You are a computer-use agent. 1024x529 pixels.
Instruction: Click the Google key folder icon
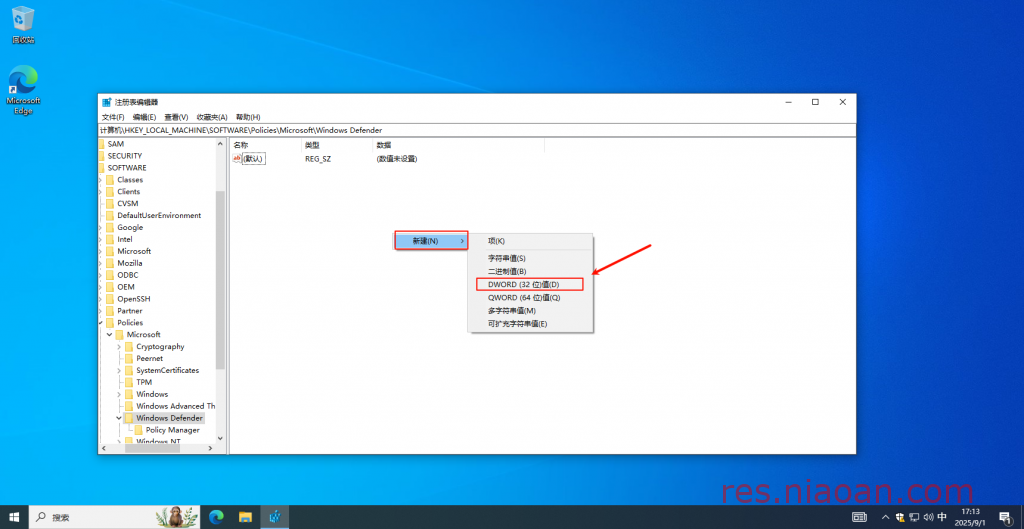tap(110, 227)
